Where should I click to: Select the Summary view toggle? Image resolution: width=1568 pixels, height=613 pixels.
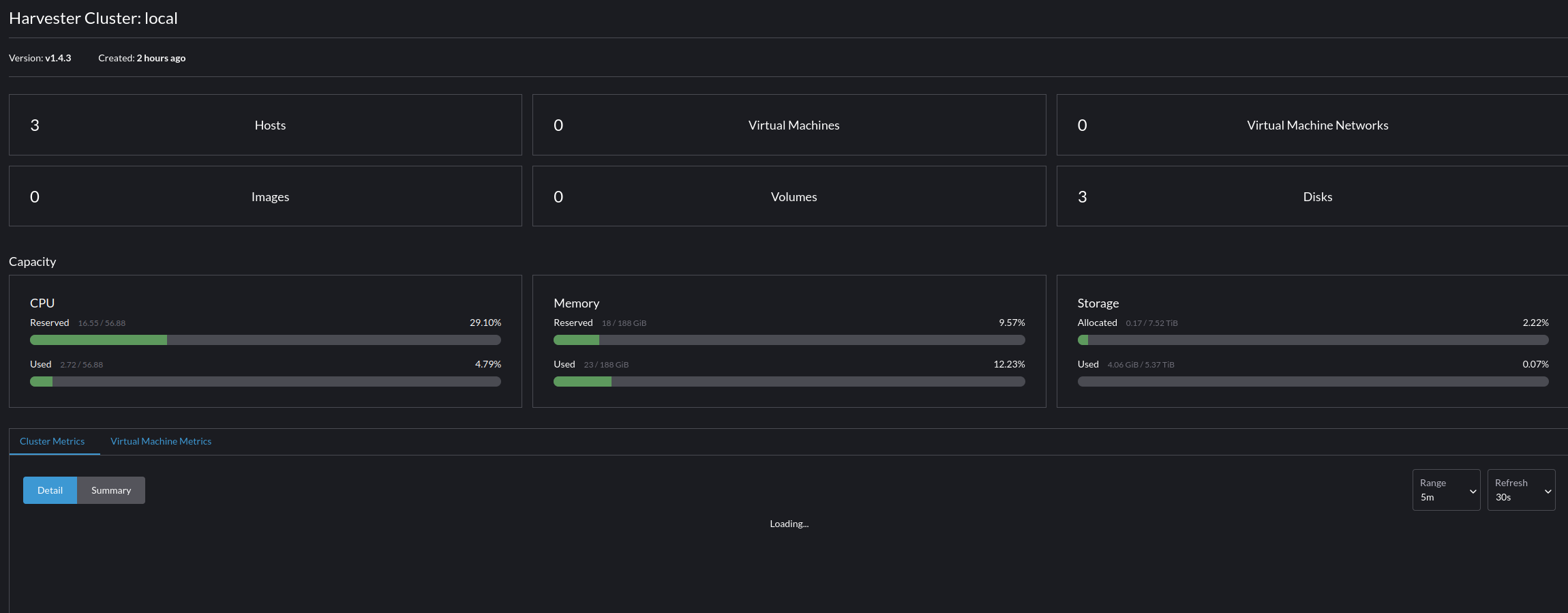(x=111, y=490)
